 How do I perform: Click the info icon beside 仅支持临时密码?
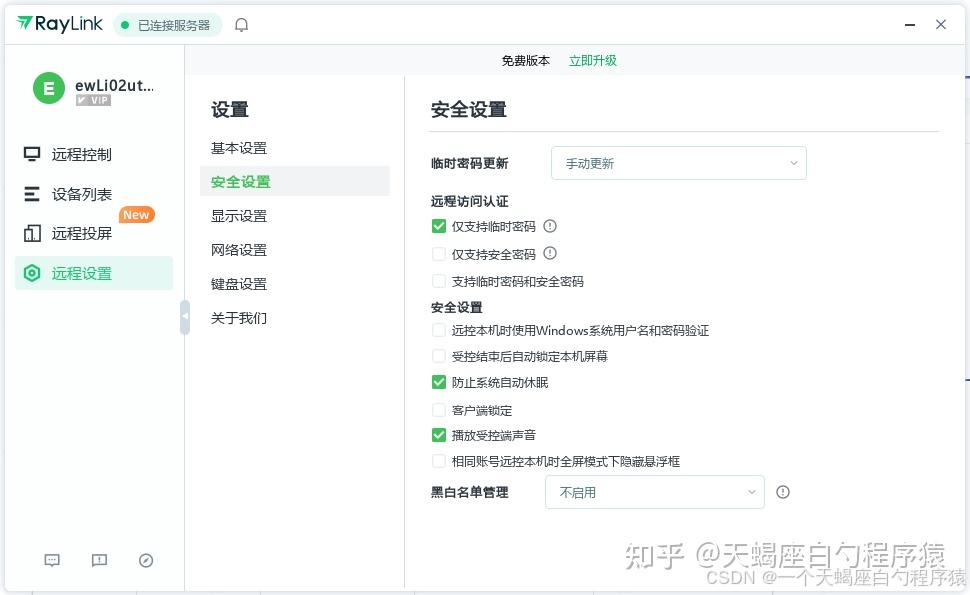(x=550, y=226)
